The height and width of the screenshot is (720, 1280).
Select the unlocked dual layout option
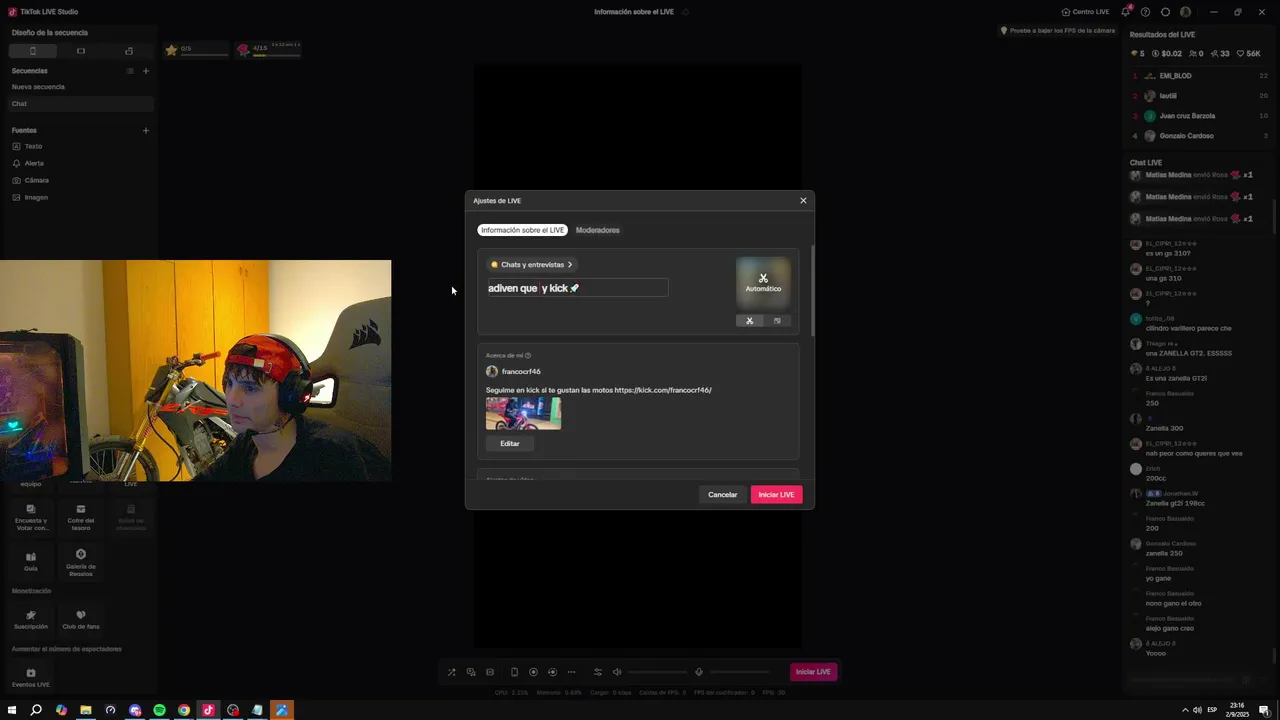[129, 51]
